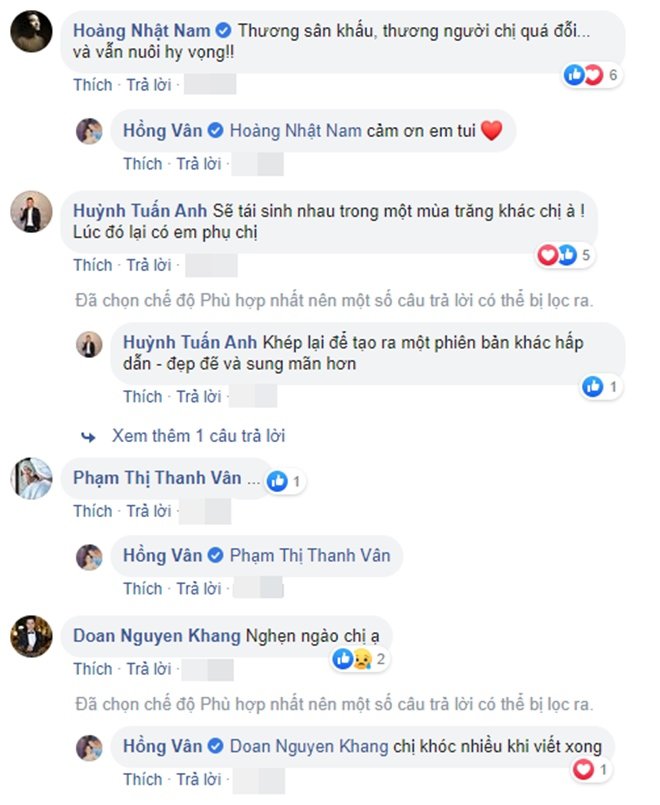The image size is (660, 805).
Task: Like Hoàng Nhật Nam's comment with Thích
Action: point(92,84)
